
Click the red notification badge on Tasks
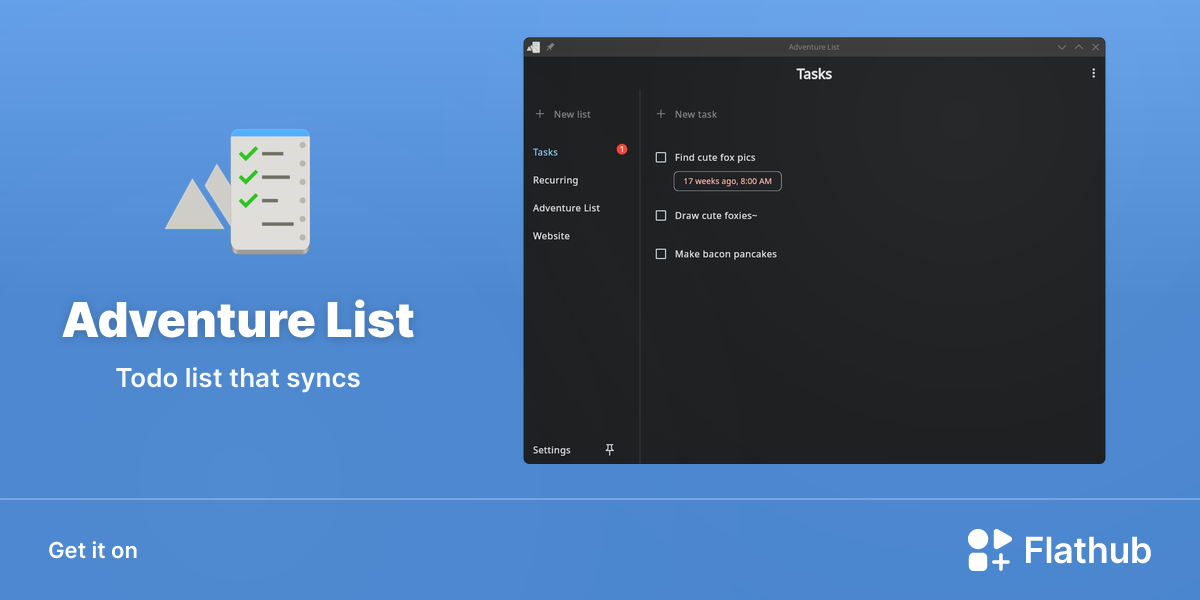pyautogui.click(x=622, y=149)
